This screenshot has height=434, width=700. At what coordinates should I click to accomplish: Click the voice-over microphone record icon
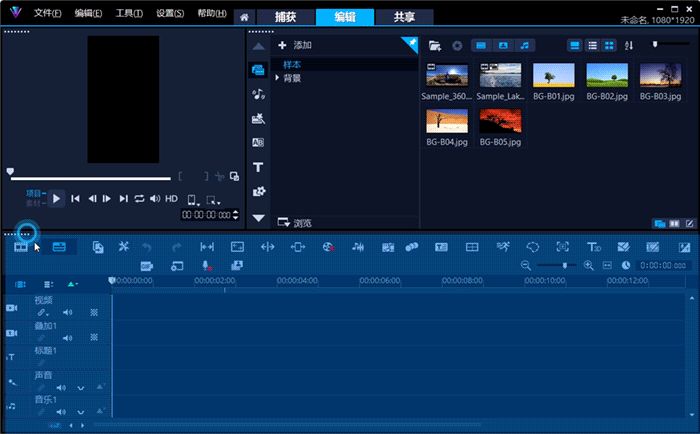pyautogui.click(x=206, y=266)
